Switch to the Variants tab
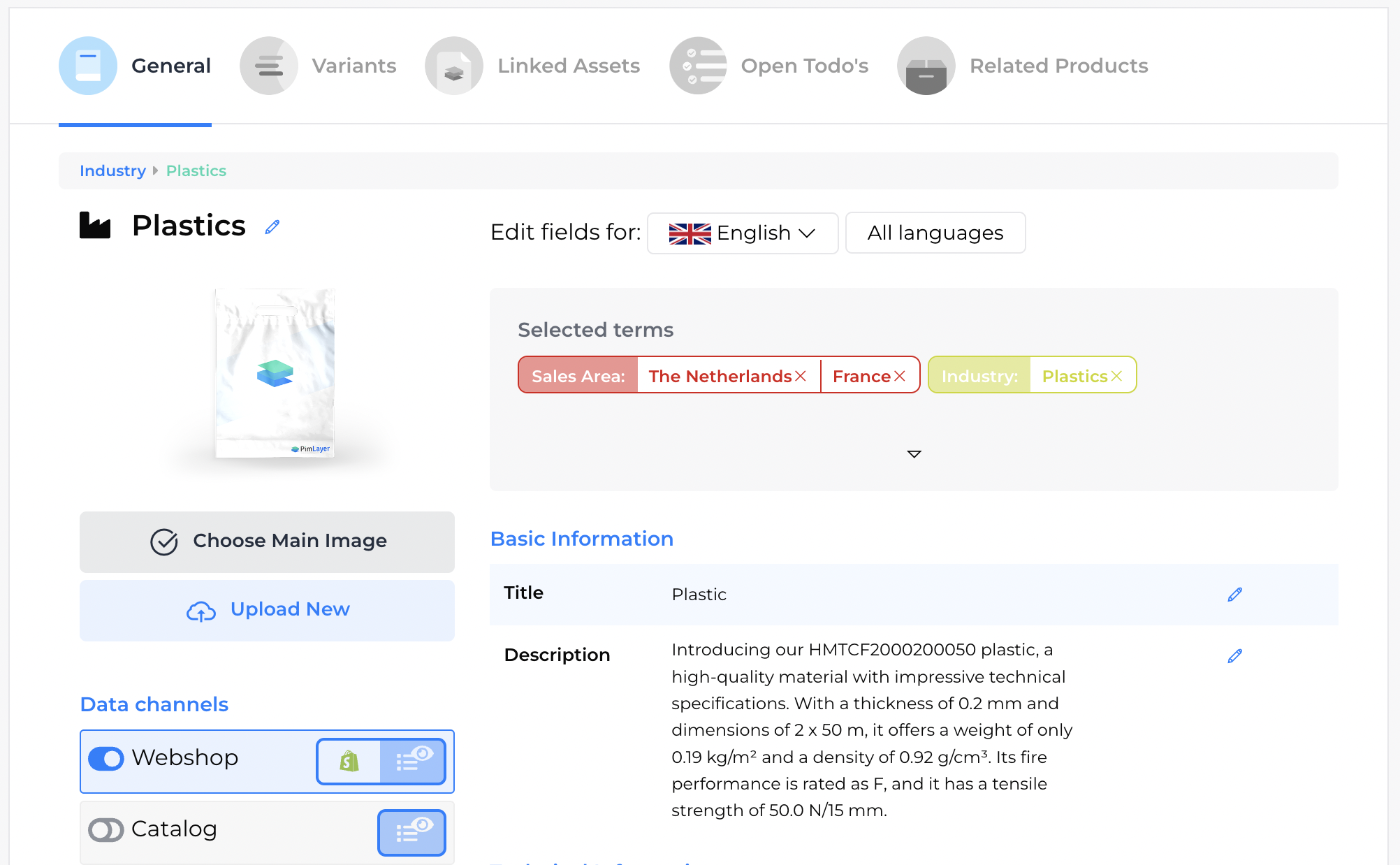 click(x=319, y=66)
